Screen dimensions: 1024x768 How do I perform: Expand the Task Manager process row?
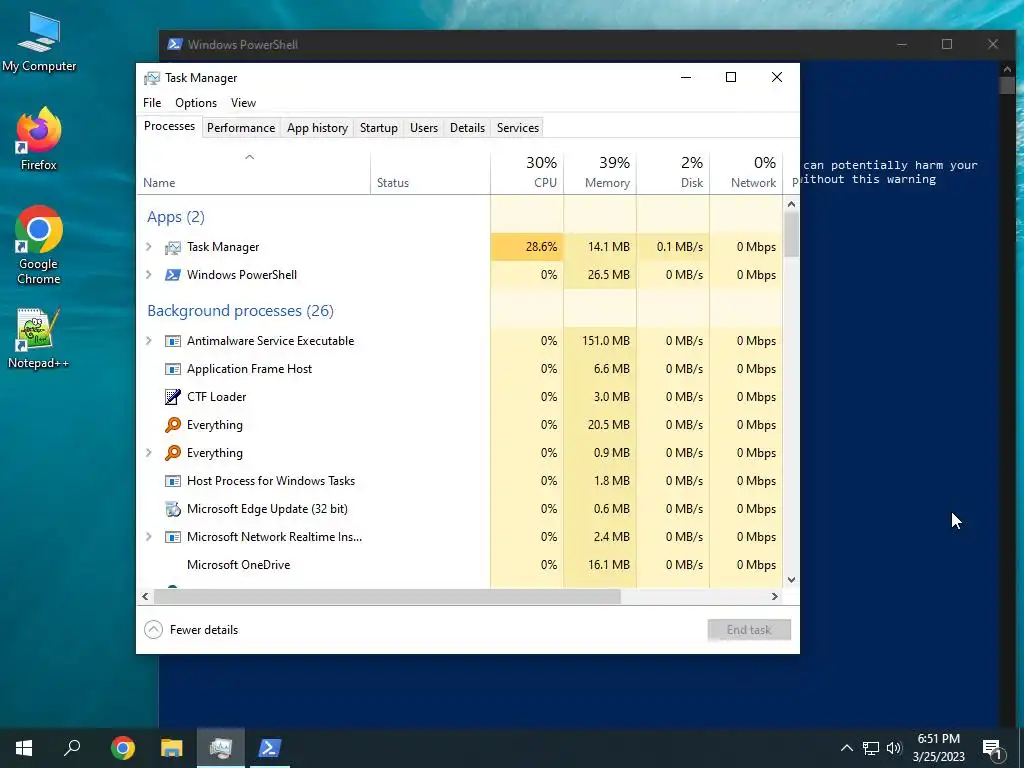click(x=149, y=247)
